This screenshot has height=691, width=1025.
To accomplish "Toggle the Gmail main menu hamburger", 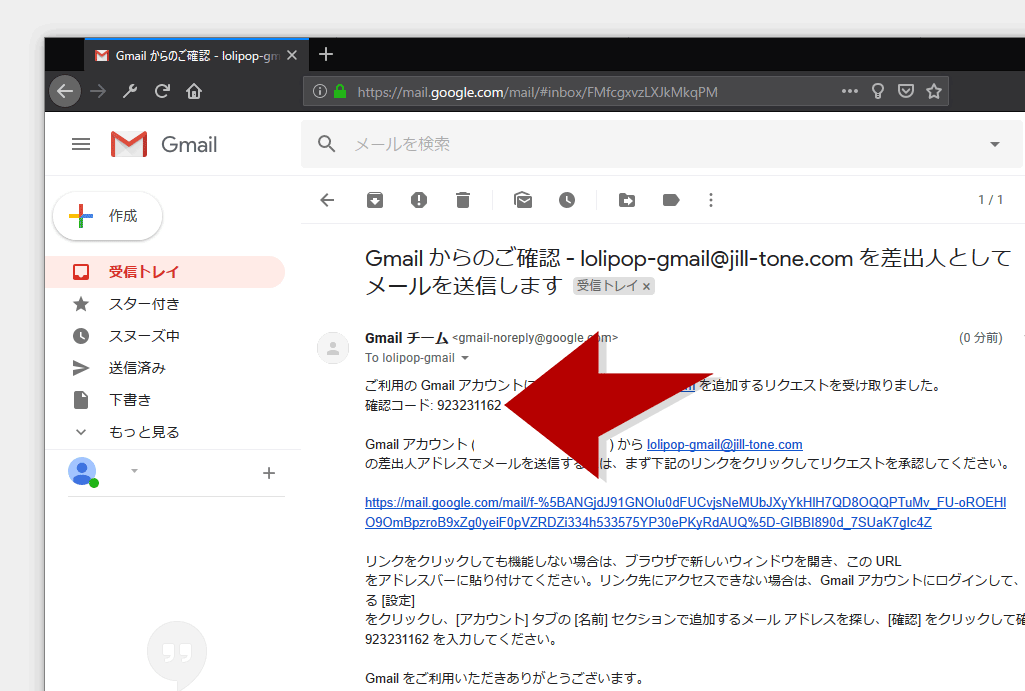I will (x=81, y=144).
